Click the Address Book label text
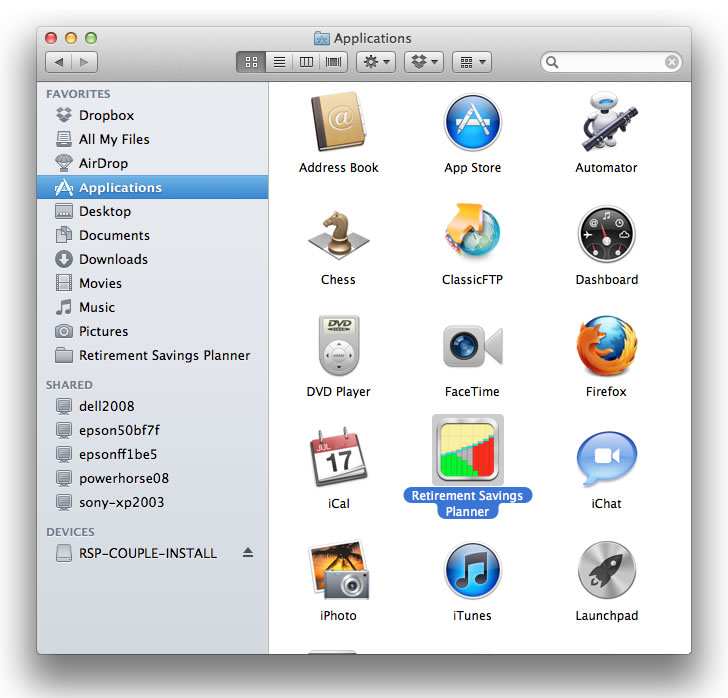The height and width of the screenshot is (698, 728). point(338,168)
